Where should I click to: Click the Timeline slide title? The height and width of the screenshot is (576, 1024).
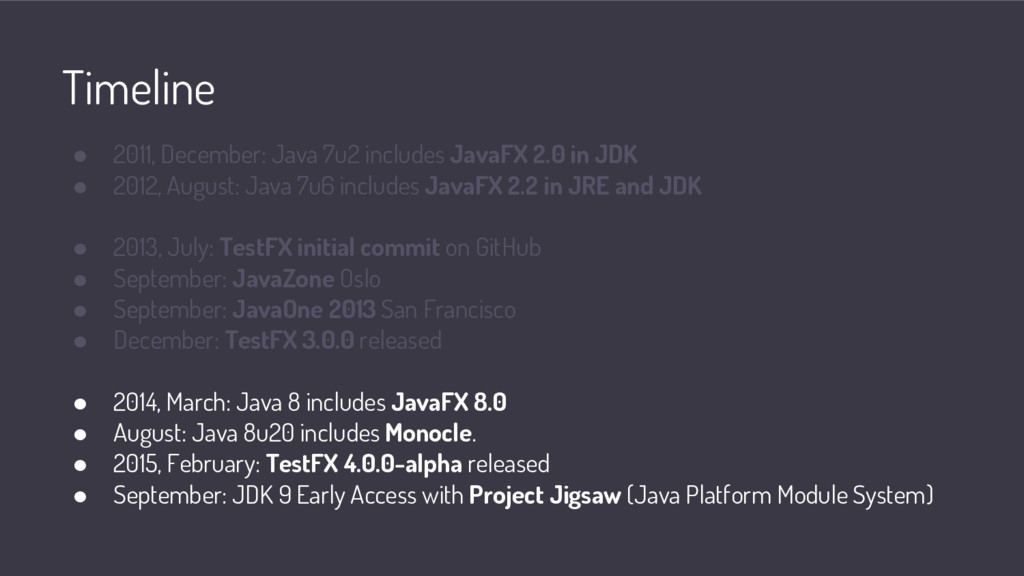coord(138,88)
